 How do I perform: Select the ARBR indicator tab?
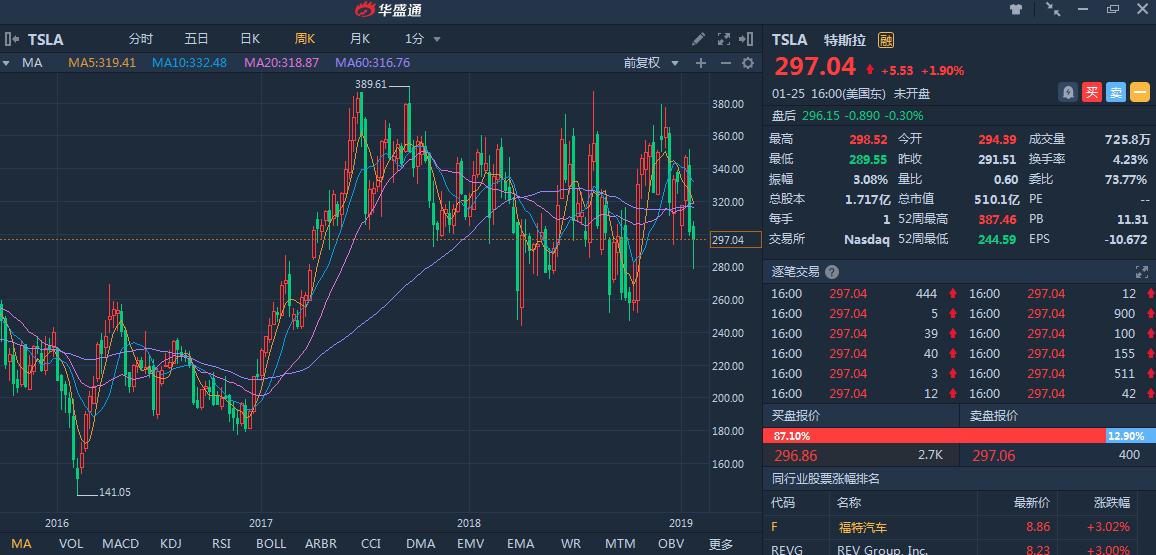click(321, 544)
